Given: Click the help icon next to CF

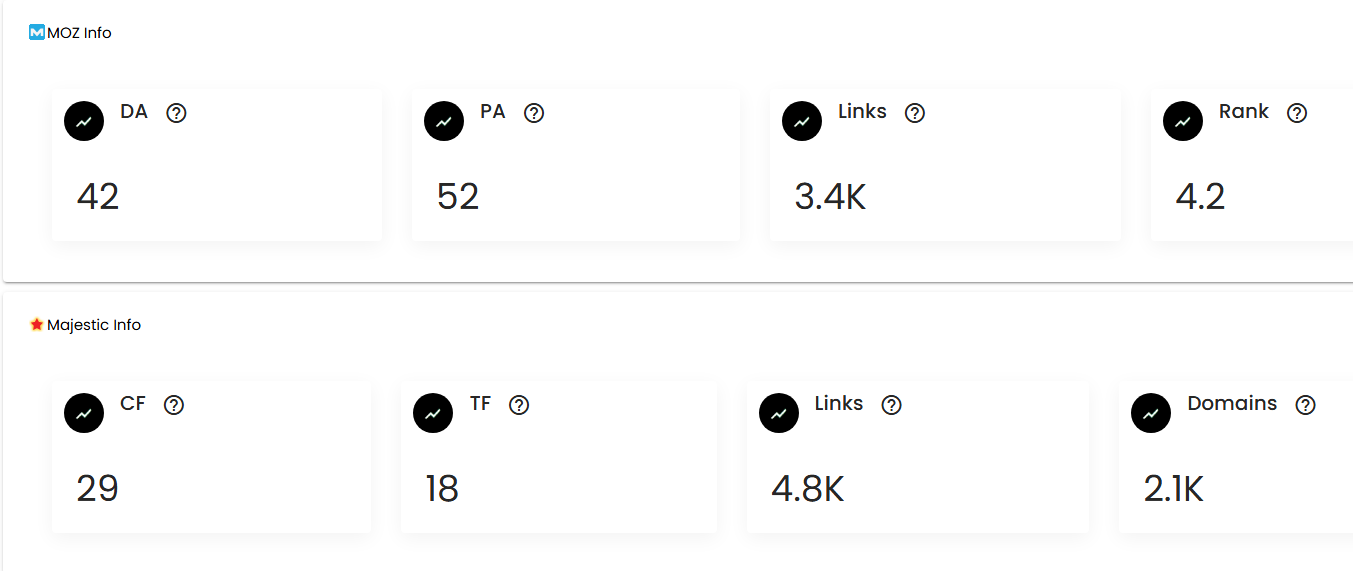Looking at the screenshot, I should (x=174, y=405).
